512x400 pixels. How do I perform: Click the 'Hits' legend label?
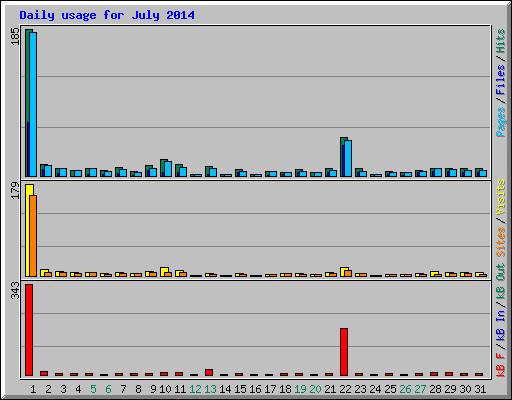[501, 41]
